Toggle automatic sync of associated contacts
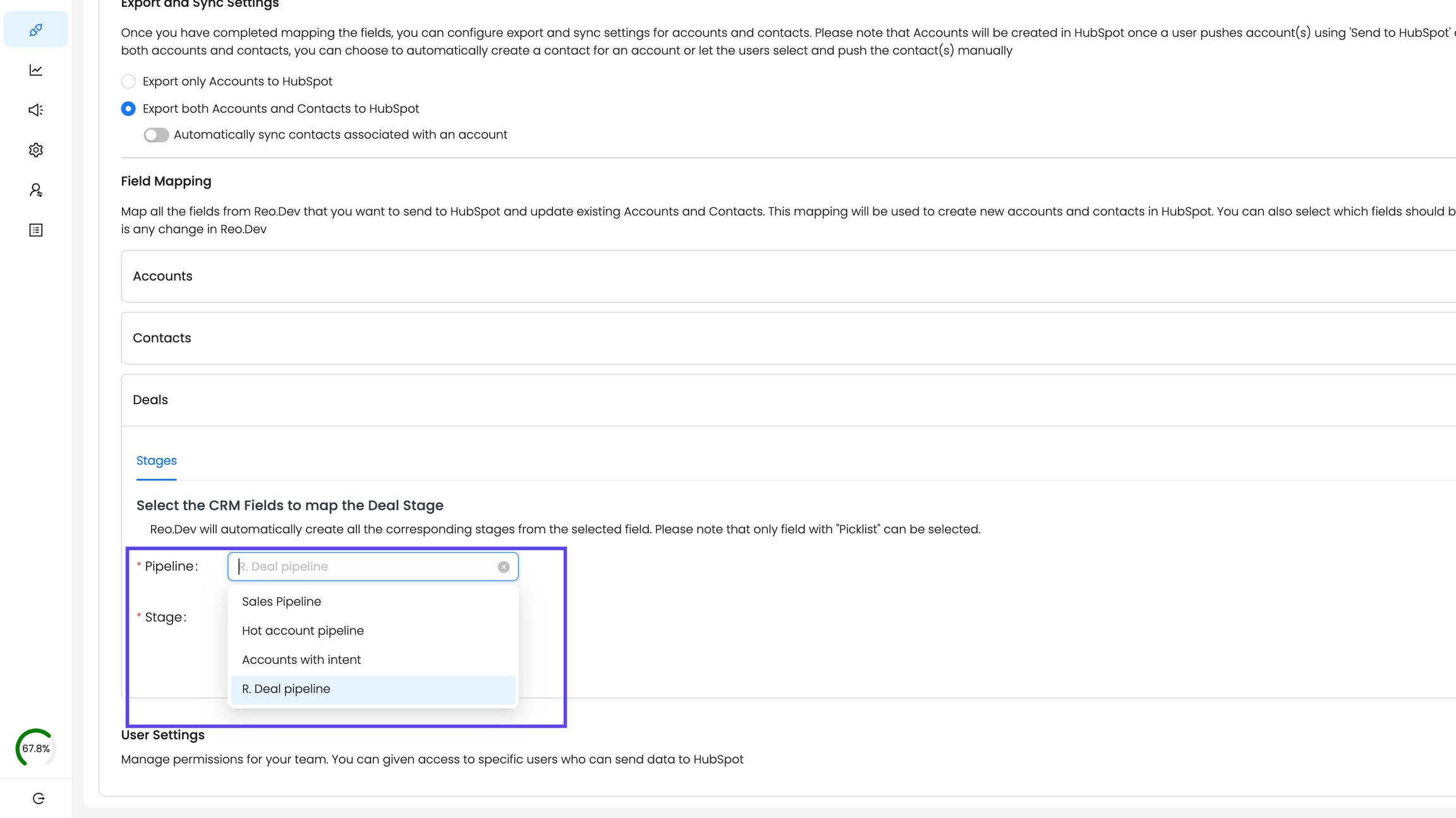Image resolution: width=1456 pixels, height=818 pixels. click(156, 135)
